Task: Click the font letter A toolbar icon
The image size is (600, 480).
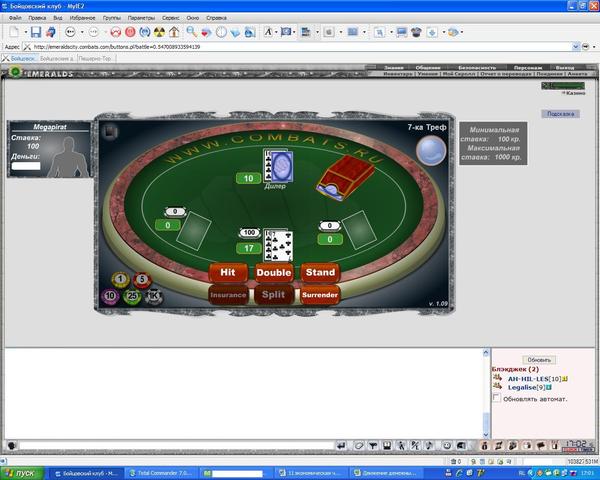Action: click(268, 32)
